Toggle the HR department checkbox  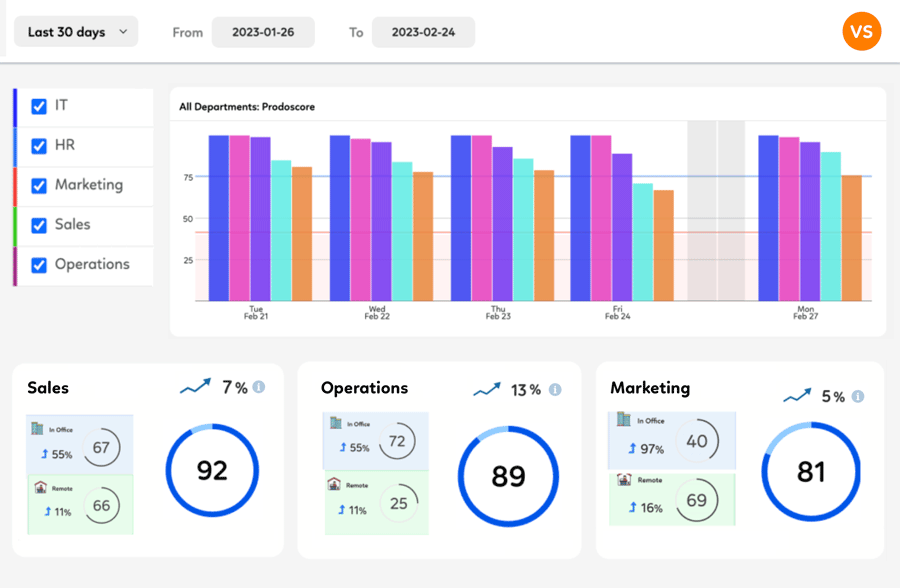(x=39, y=146)
